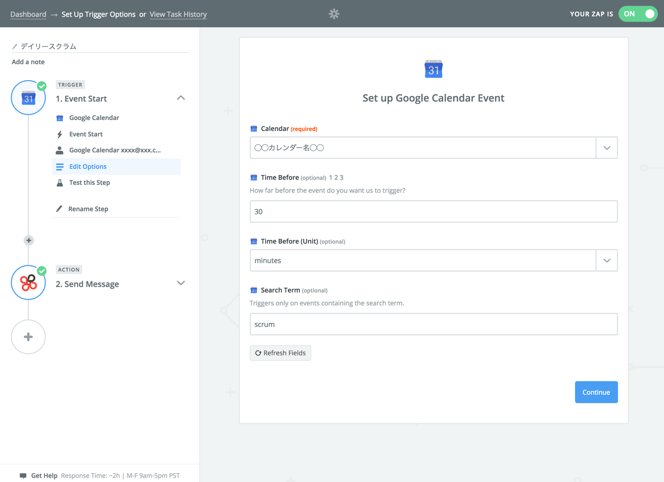Image resolution: width=664 pixels, height=482 pixels.
Task: Click the Continue button
Action: click(596, 392)
